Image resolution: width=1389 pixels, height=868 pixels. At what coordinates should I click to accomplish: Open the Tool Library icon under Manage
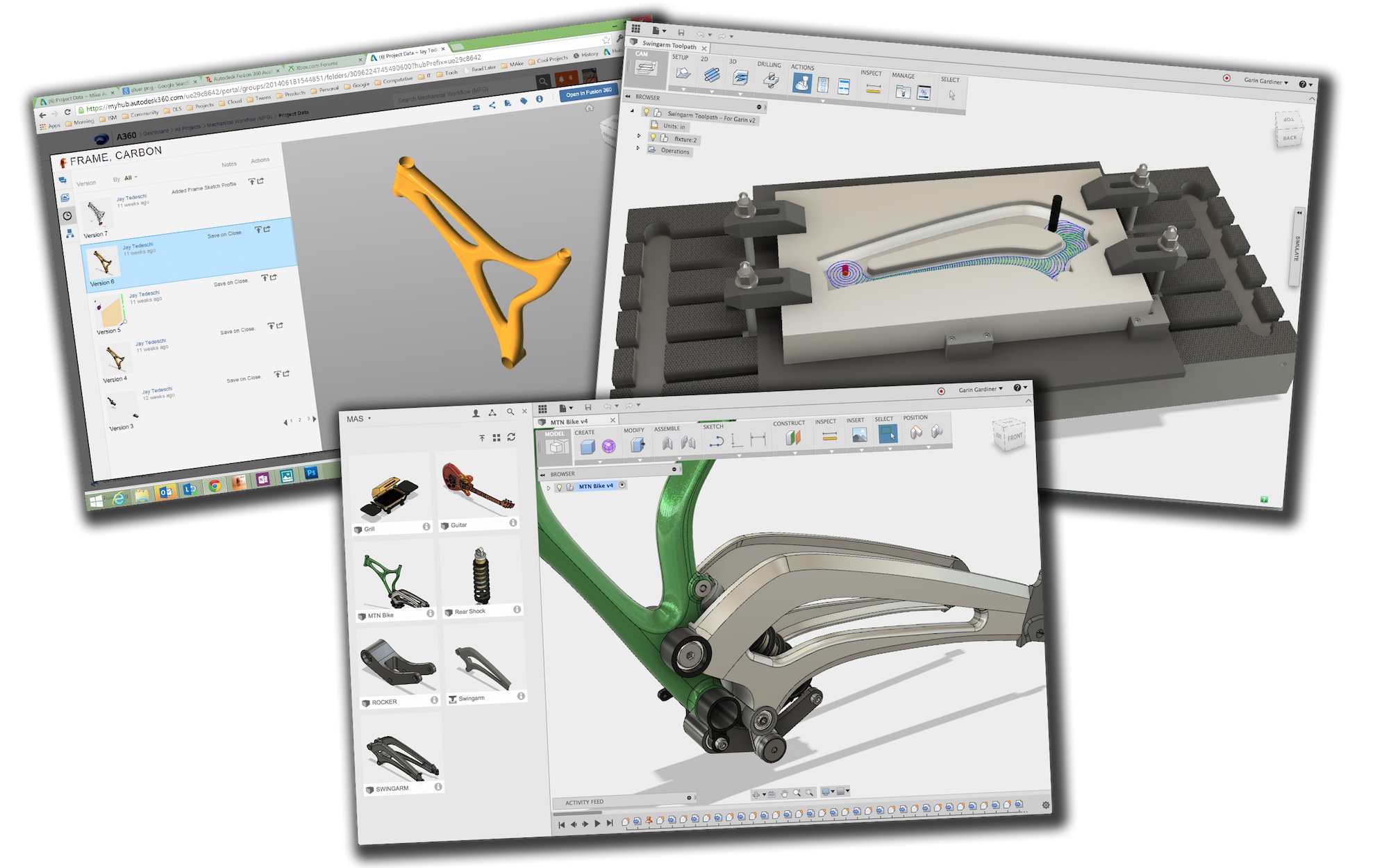click(x=902, y=91)
